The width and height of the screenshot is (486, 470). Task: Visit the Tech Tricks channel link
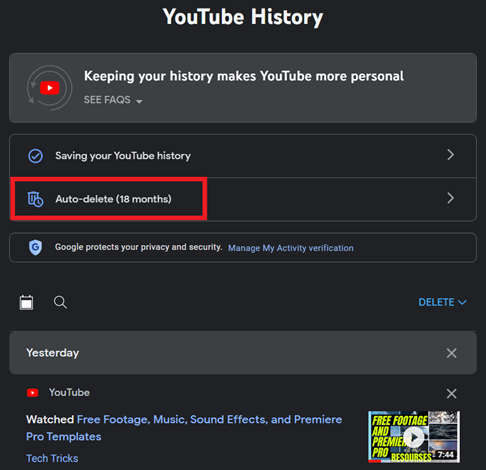52,458
